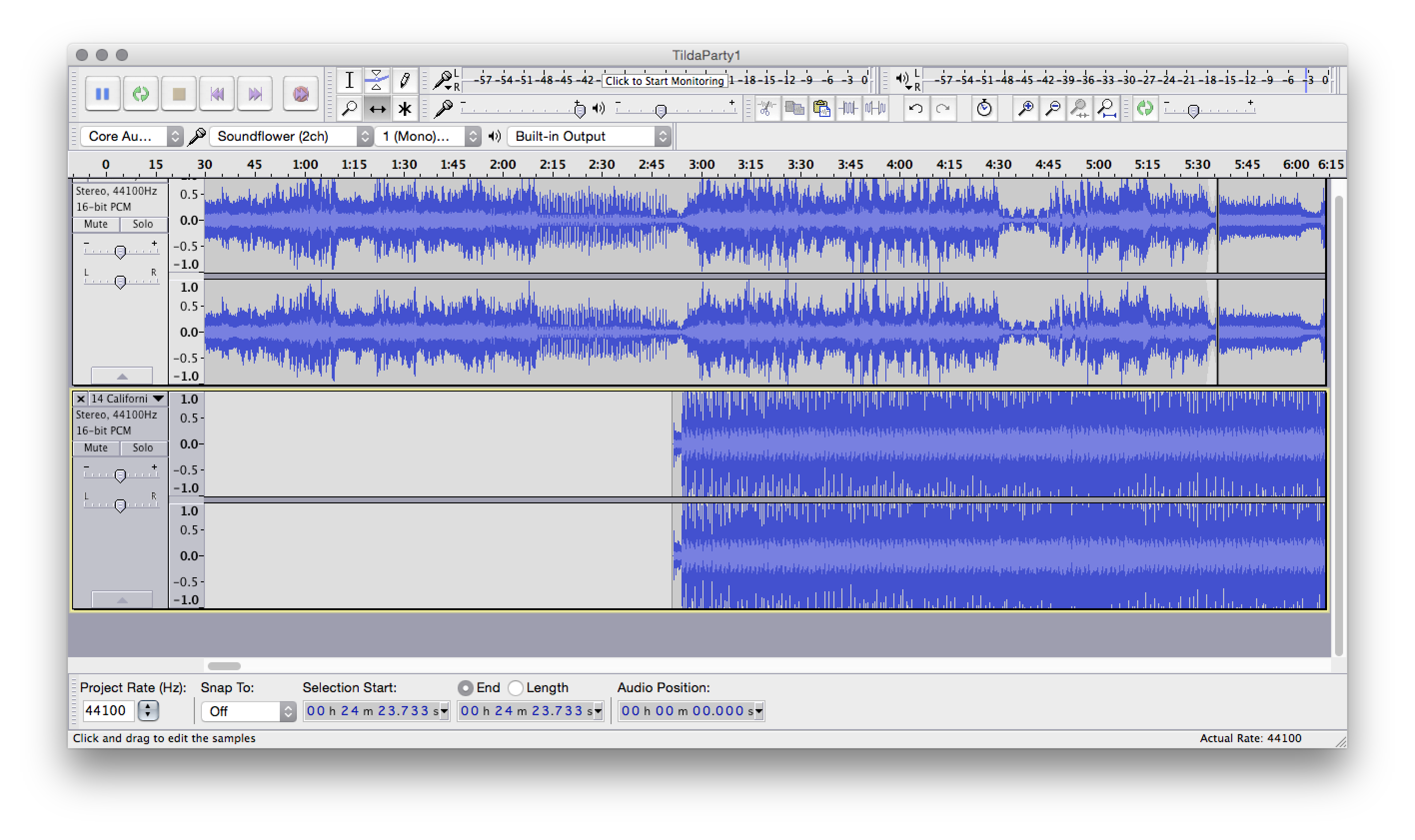Click the Trim audio icon
The height and width of the screenshot is (840, 1415).
coord(848,108)
